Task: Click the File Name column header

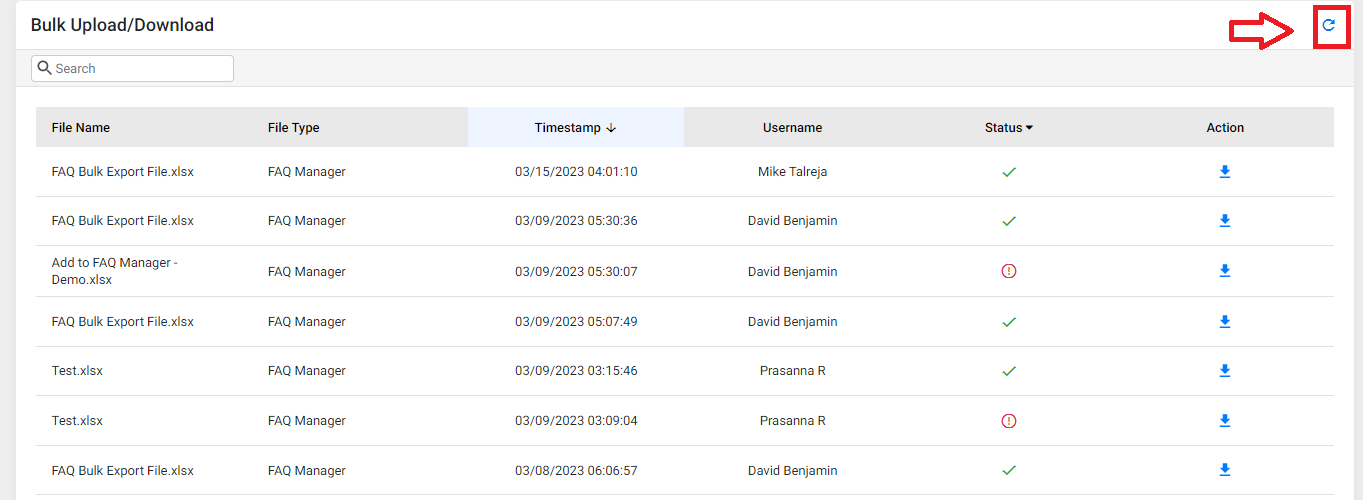Action: click(81, 128)
